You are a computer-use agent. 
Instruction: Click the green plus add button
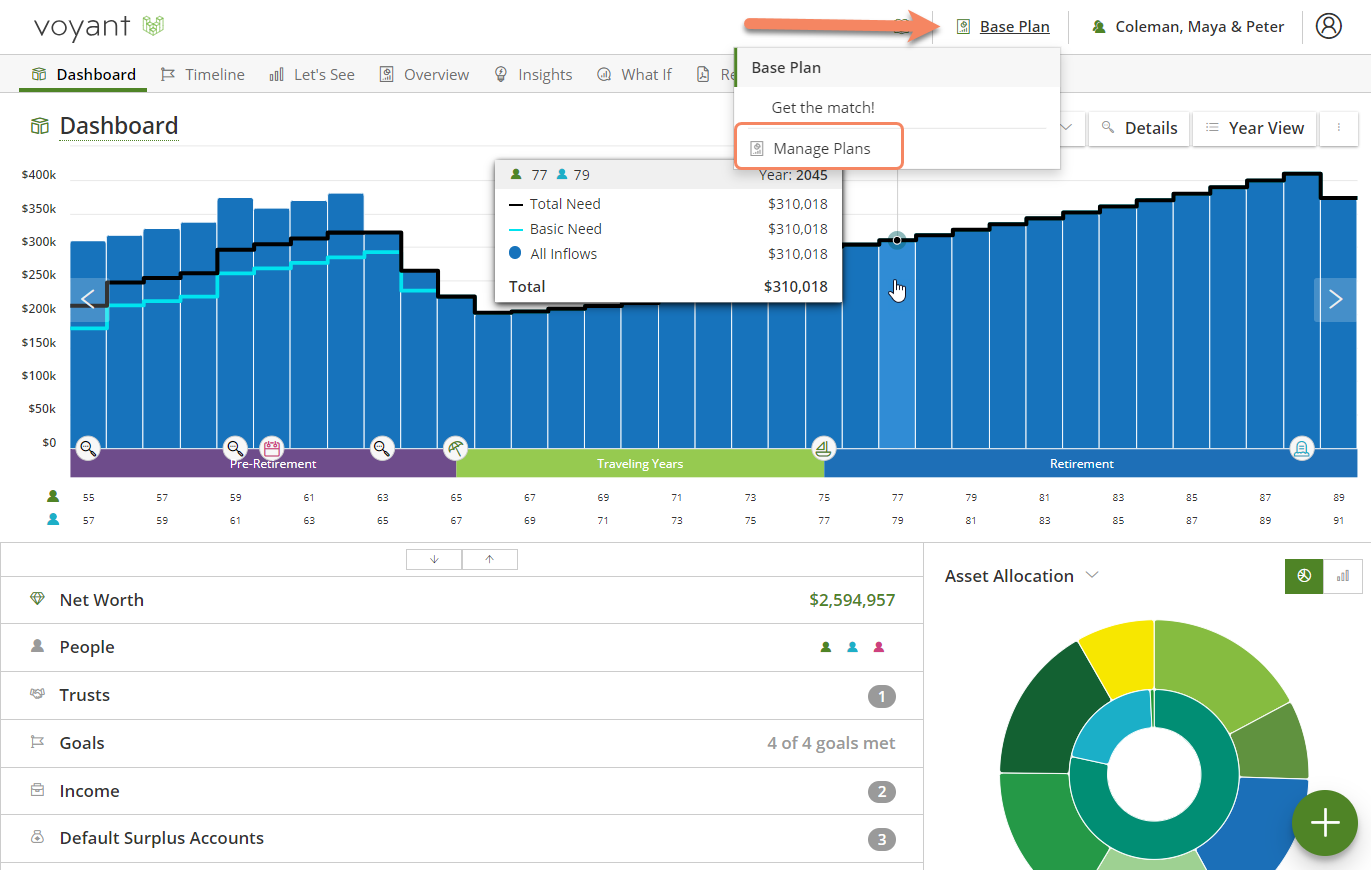point(1325,822)
